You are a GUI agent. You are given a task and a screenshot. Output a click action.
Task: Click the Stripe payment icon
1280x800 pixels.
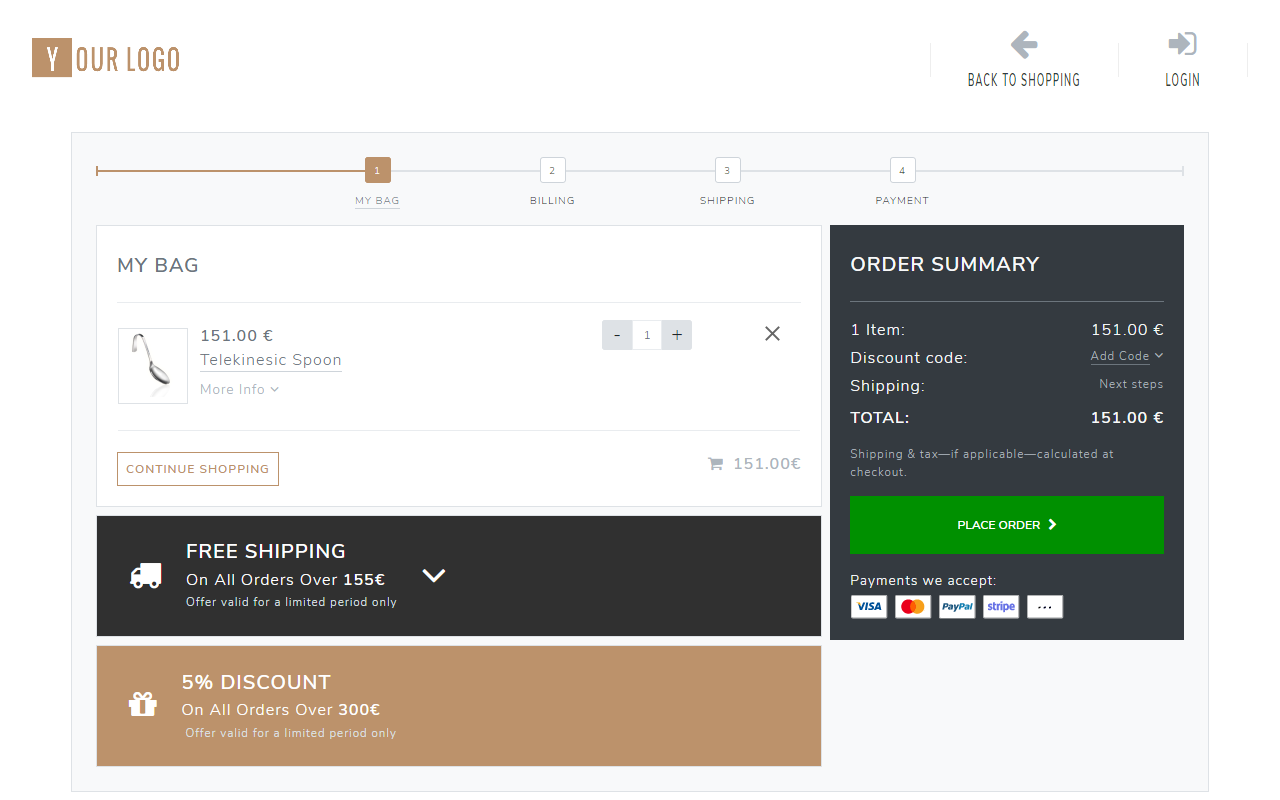click(x=1001, y=607)
